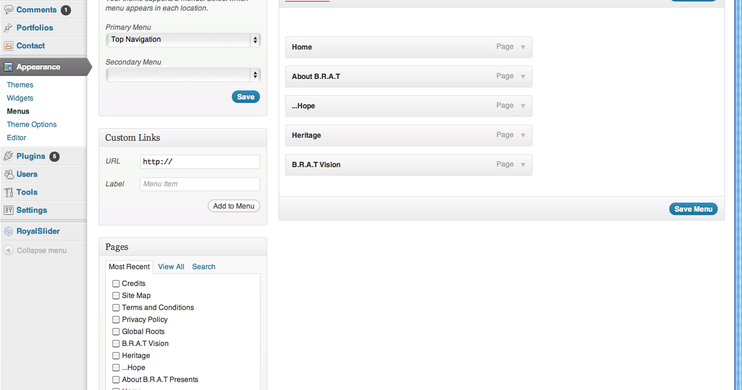Open the Settings admin page
This screenshot has width=742, height=390.
click(x=32, y=210)
